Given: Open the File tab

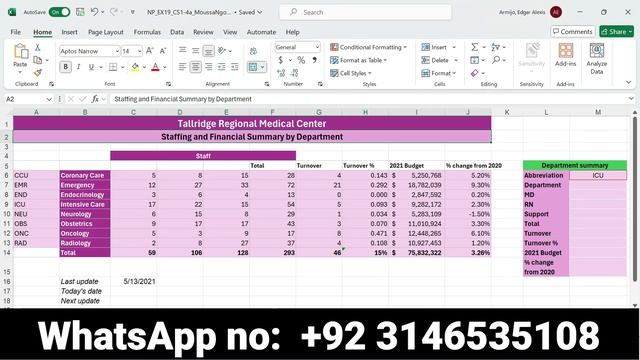Looking at the screenshot, I should point(16,32).
